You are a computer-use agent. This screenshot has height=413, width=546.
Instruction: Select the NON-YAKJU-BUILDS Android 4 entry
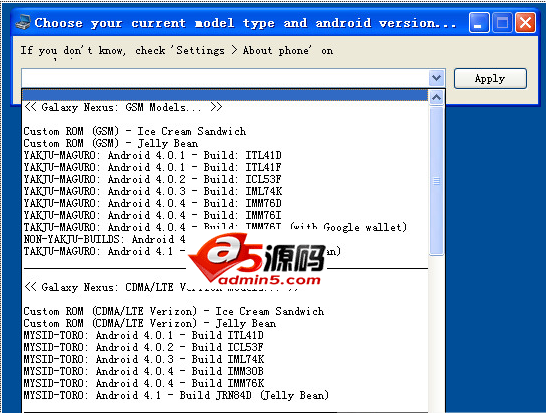(x=104, y=240)
